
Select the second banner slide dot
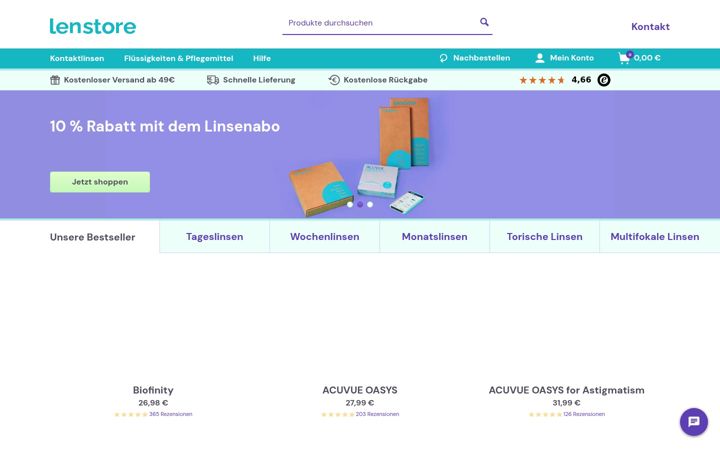(x=360, y=204)
